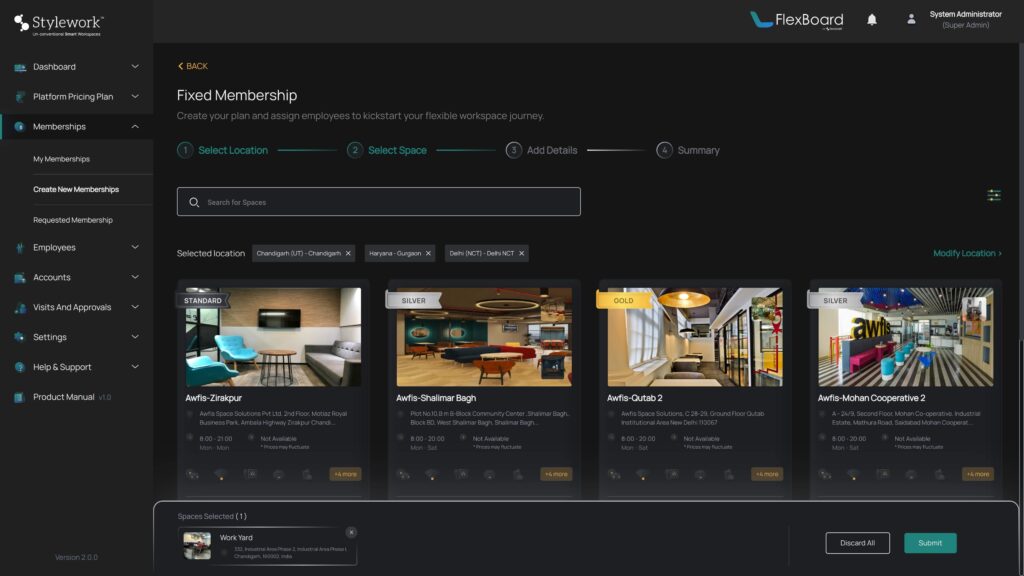Click the Employees sidebar icon
1024x576 pixels.
point(20,248)
